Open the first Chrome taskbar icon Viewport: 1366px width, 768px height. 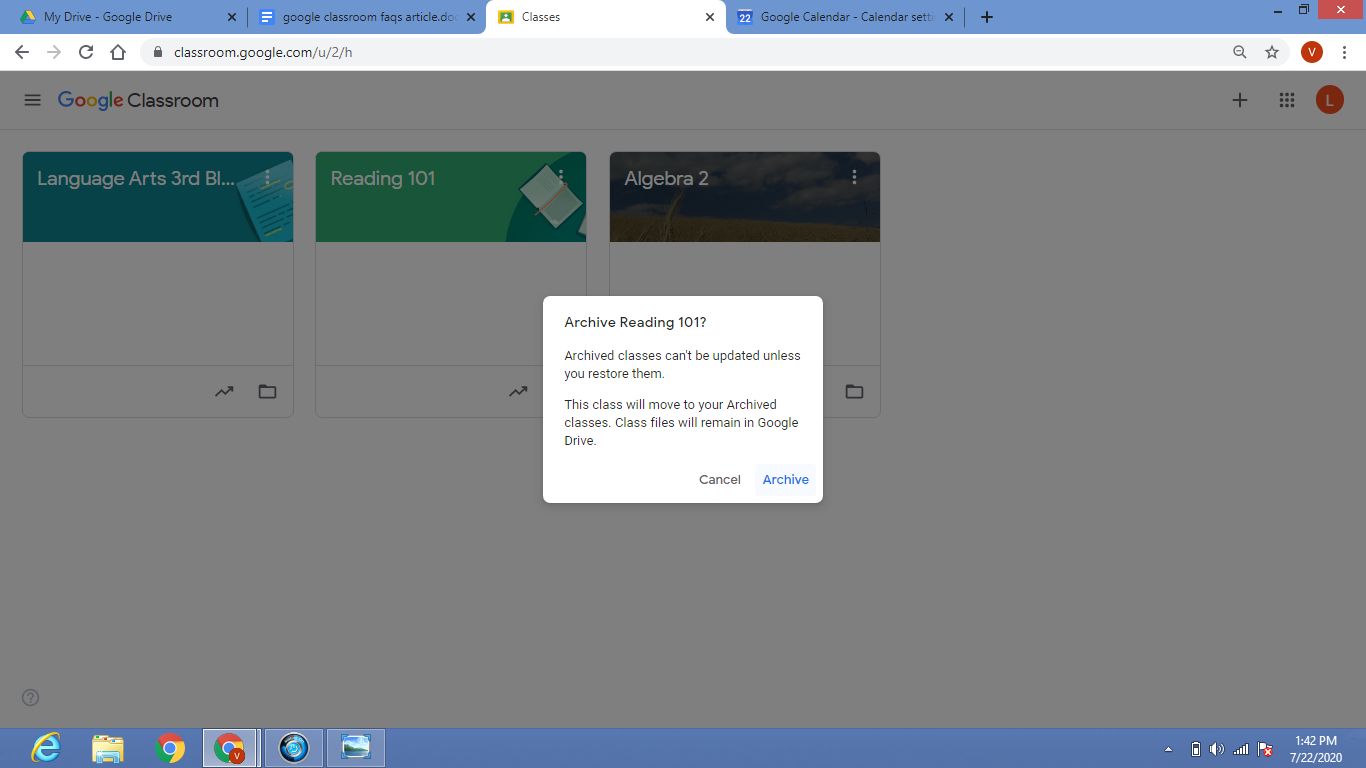coord(171,747)
